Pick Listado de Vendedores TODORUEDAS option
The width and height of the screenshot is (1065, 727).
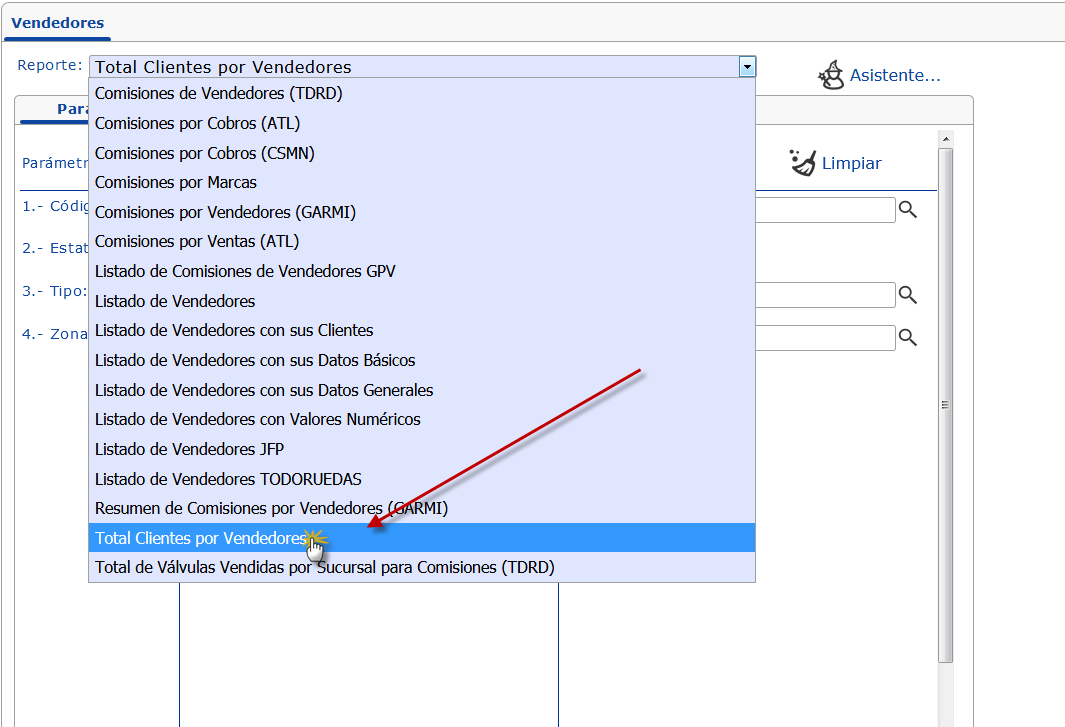tap(228, 479)
